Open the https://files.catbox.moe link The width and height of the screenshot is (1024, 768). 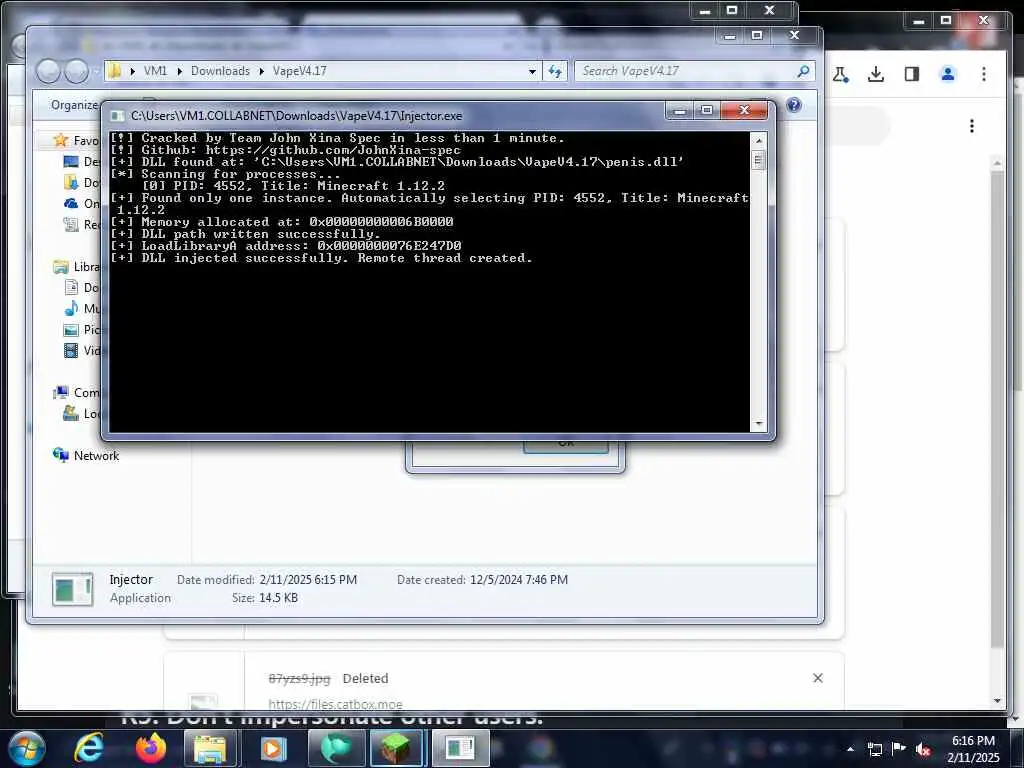(x=335, y=704)
